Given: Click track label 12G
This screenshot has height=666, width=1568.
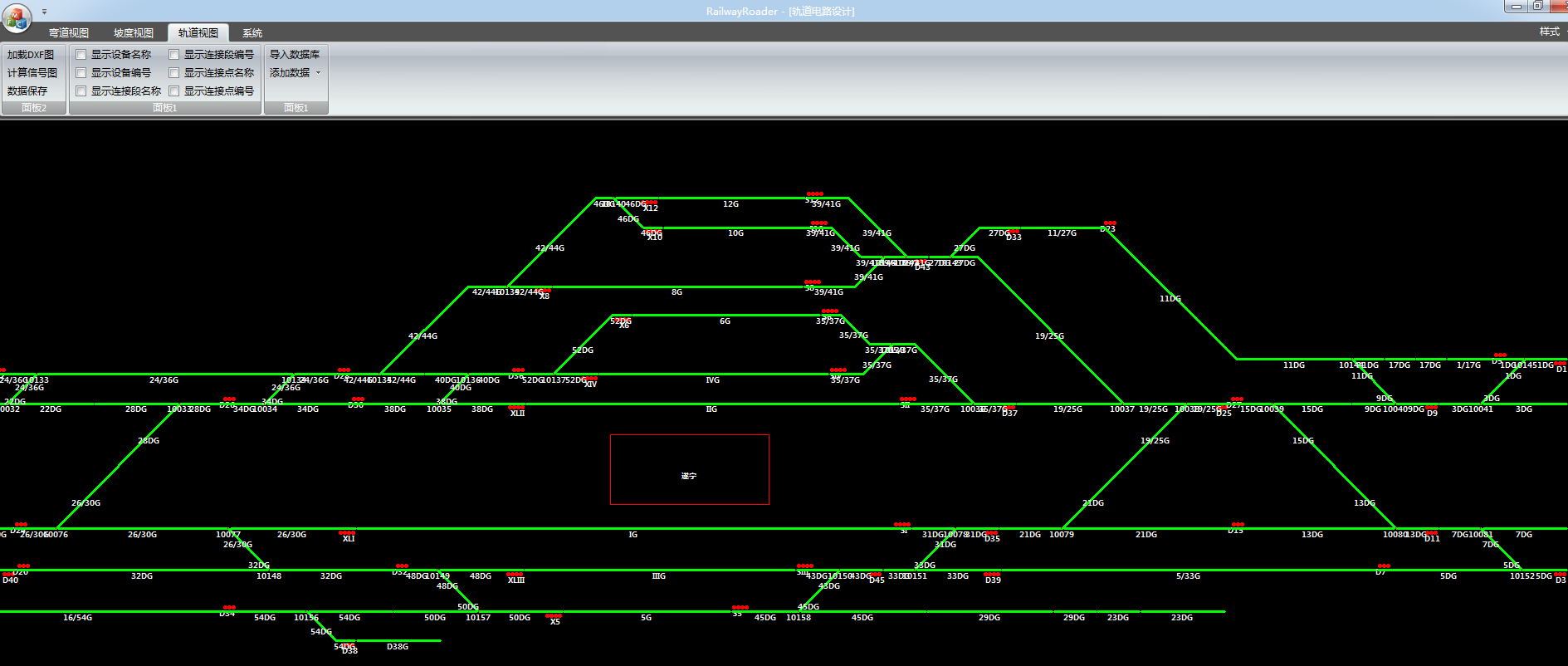Looking at the screenshot, I should pyautogui.click(x=730, y=204).
